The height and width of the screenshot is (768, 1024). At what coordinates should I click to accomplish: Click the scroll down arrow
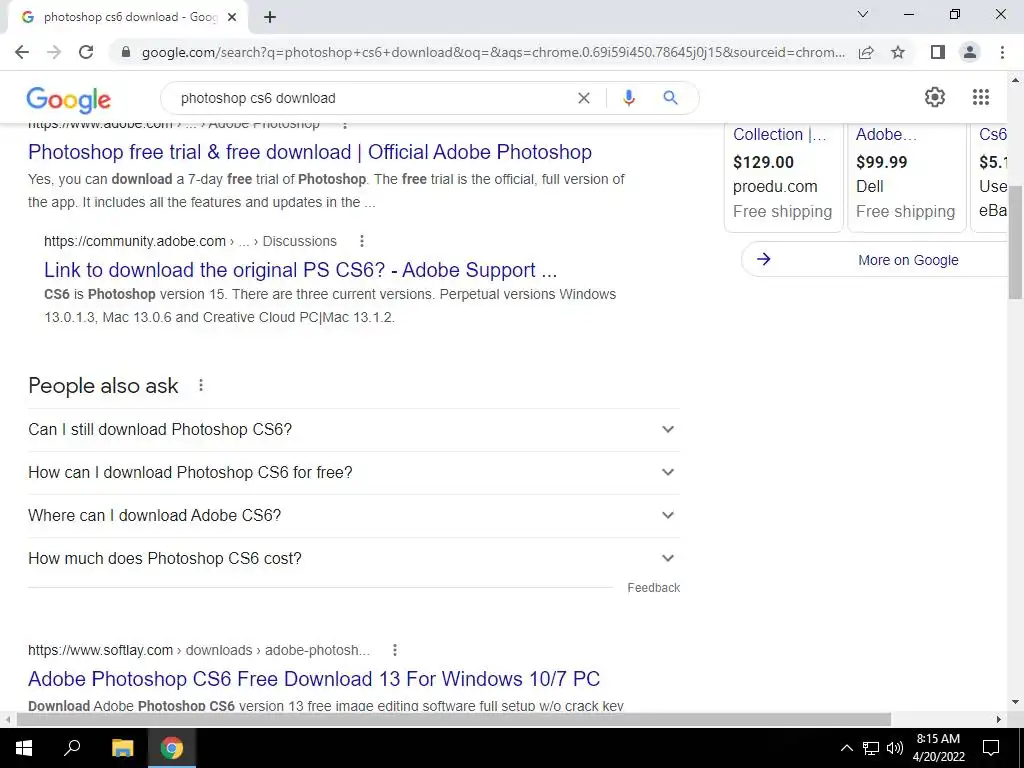click(x=1015, y=703)
